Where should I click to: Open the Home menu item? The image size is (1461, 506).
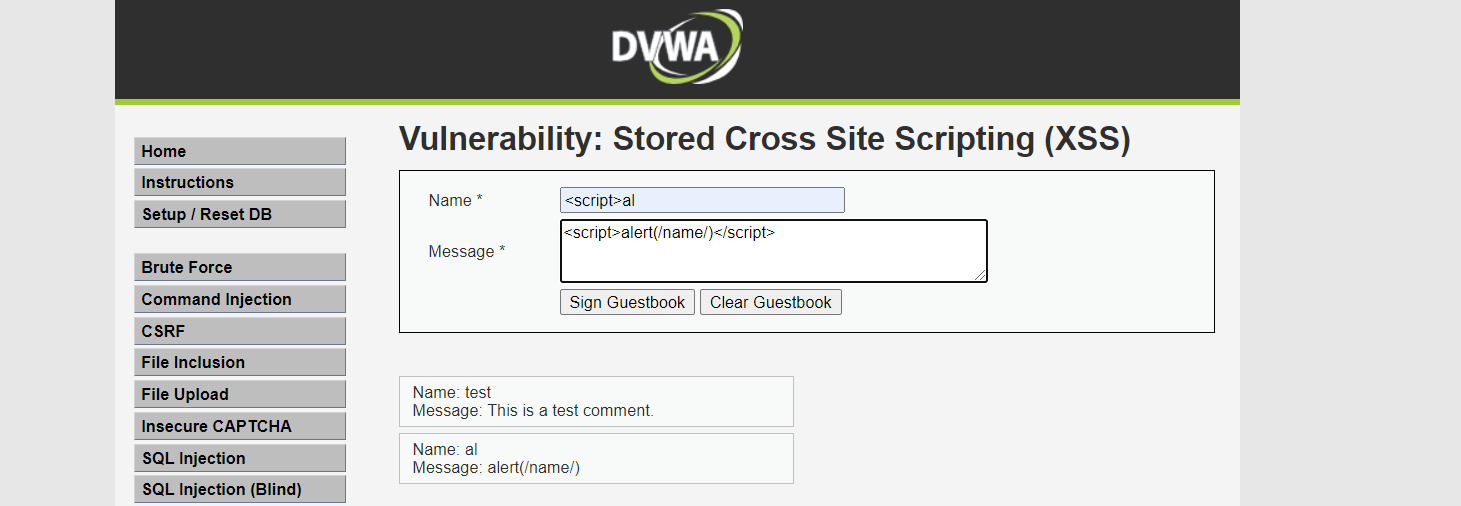(240, 151)
